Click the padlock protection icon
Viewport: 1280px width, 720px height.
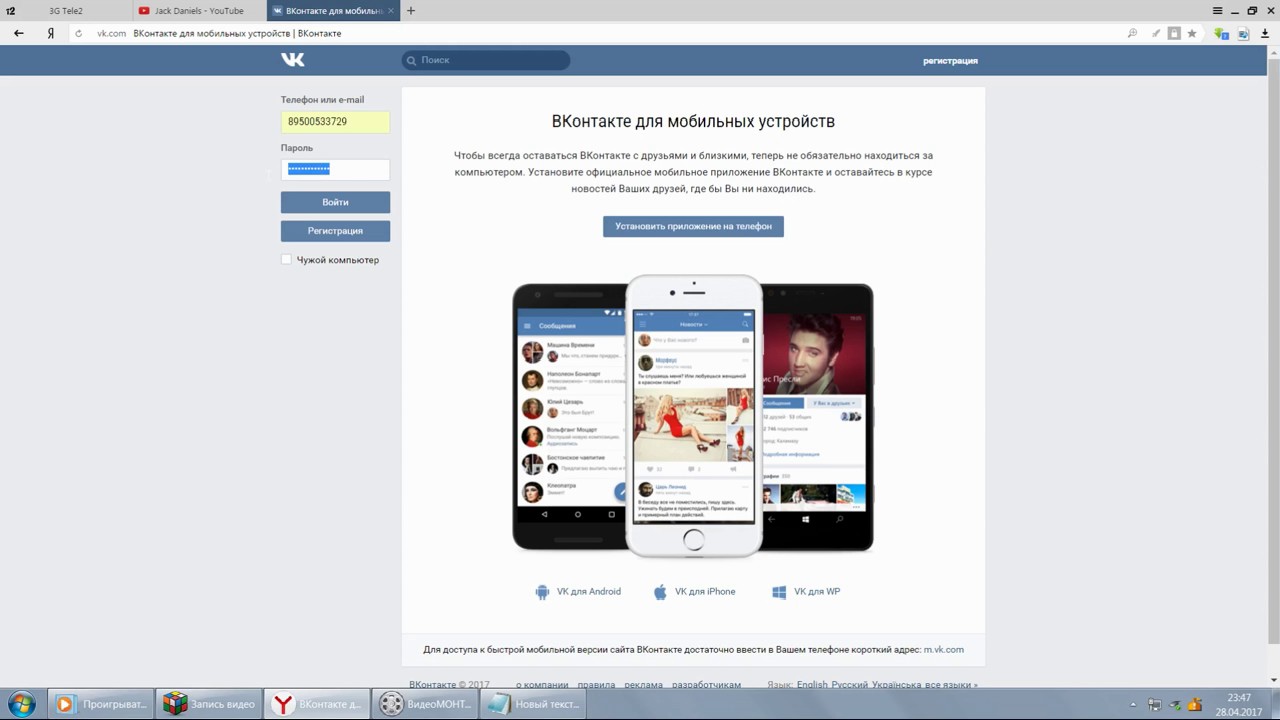pyautogui.click(x=1174, y=33)
